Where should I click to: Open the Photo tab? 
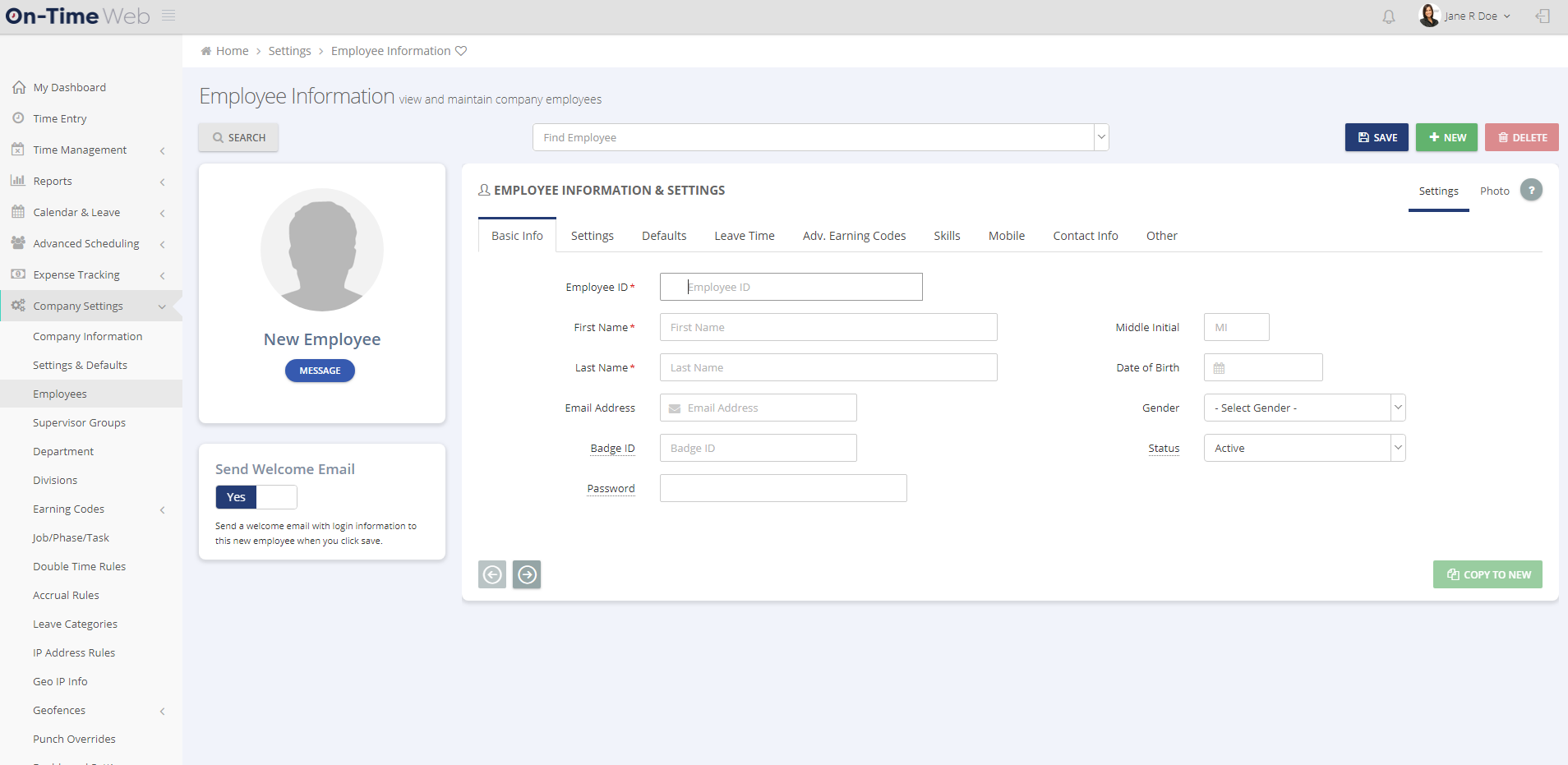coord(1493,191)
